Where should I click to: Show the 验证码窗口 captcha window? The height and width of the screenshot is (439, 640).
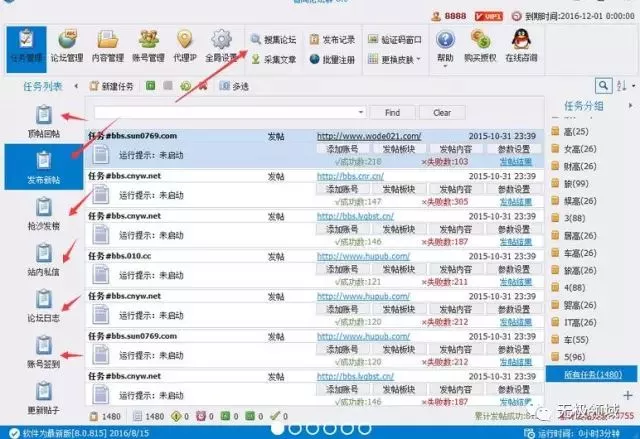pyautogui.click(x=395, y=40)
